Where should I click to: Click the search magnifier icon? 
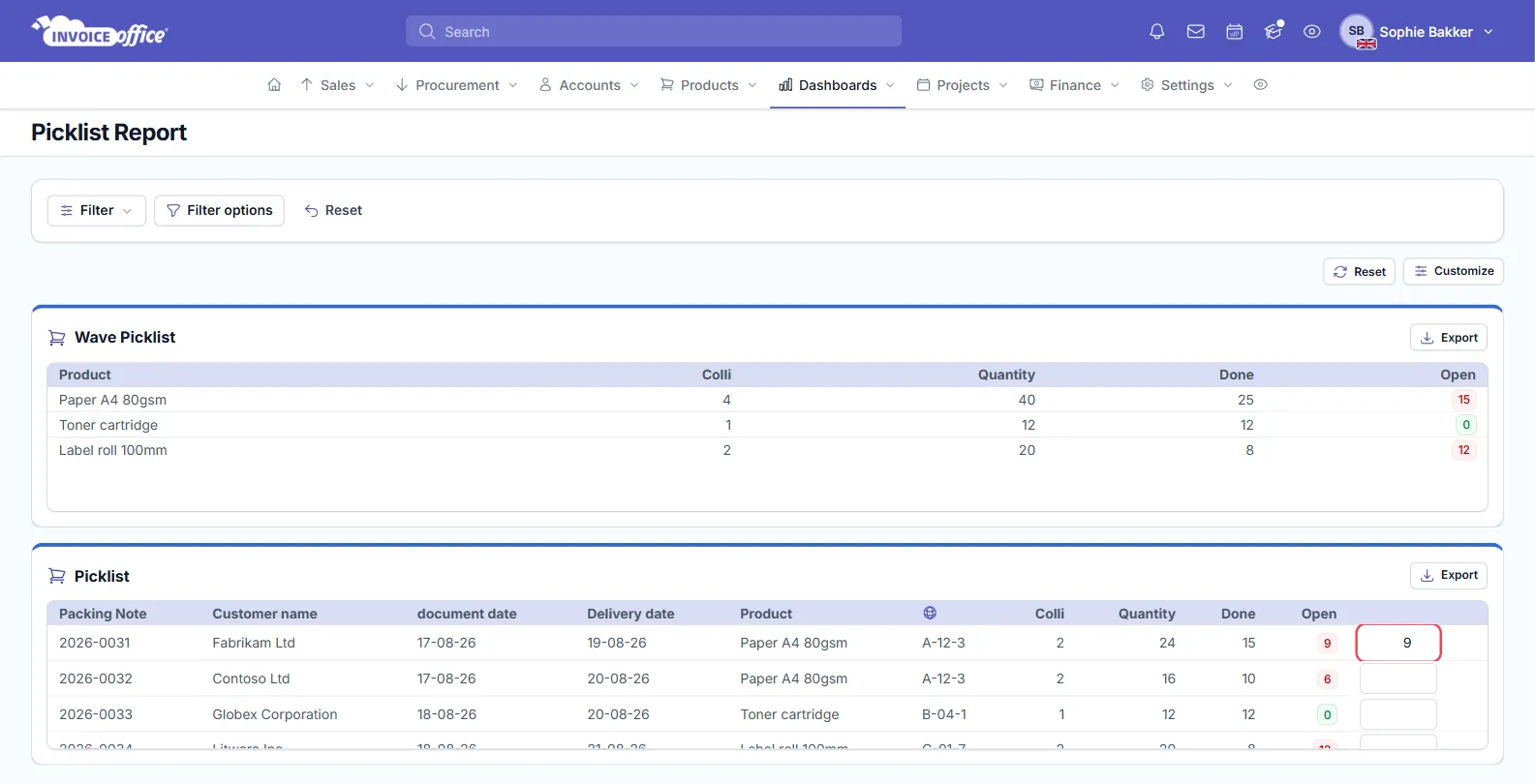pos(426,31)
